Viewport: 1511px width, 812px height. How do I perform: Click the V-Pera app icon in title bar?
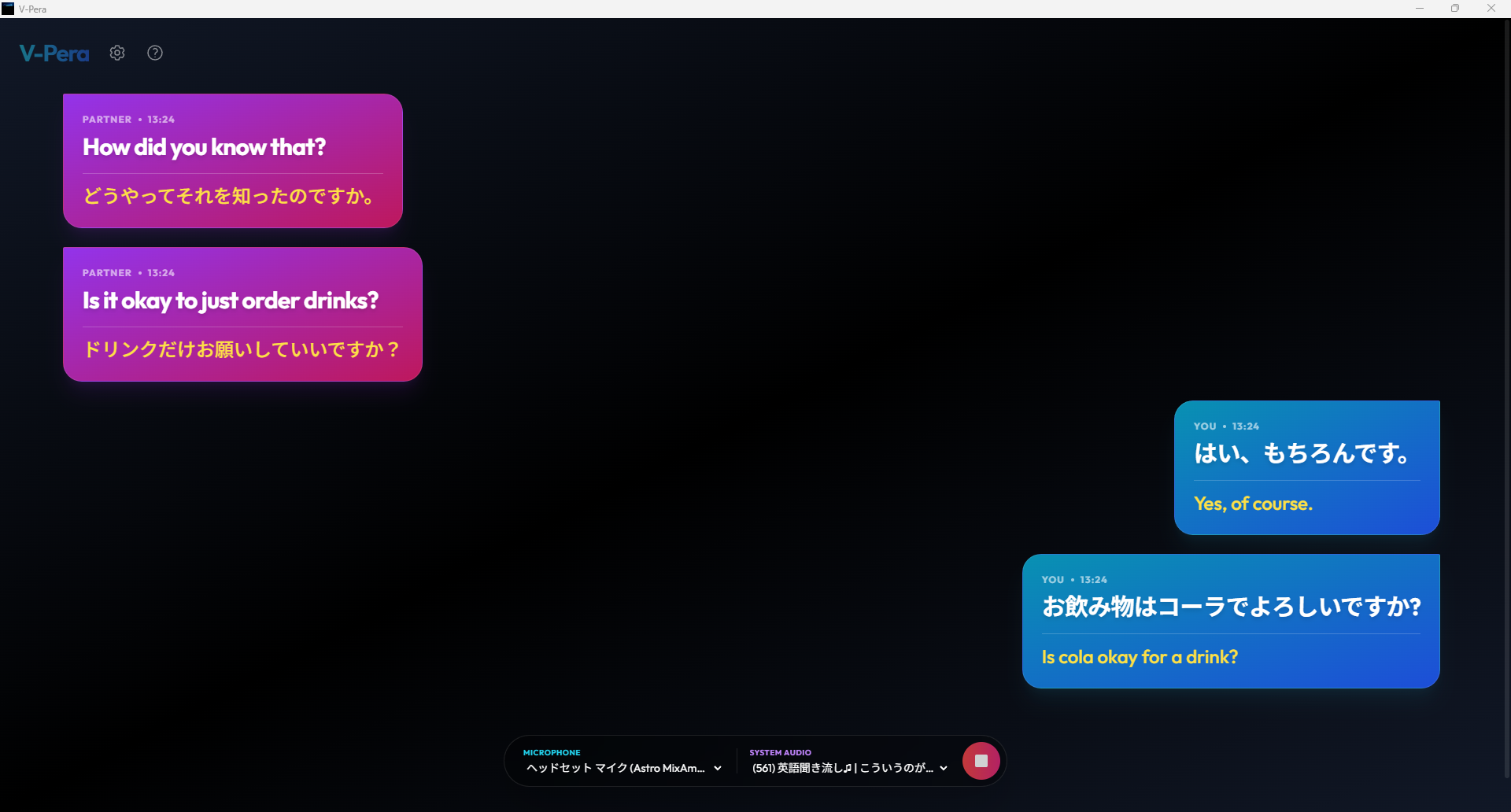tap(8, 9)
